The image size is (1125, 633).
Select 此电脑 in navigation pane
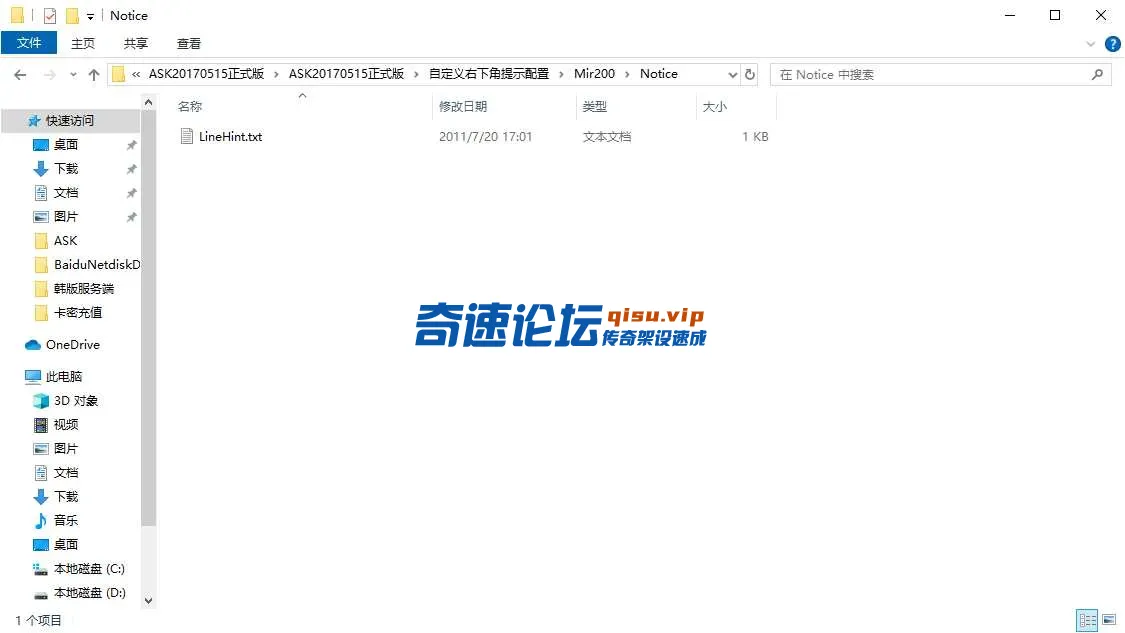click(x=64, y=377)
